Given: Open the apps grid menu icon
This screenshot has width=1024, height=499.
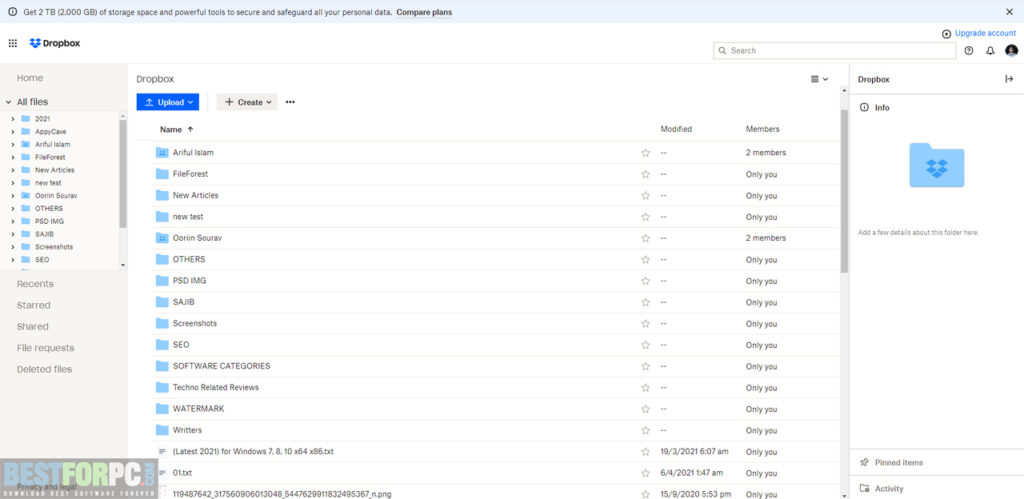Looking at the screenshot, I should click(x=12, y=43).
